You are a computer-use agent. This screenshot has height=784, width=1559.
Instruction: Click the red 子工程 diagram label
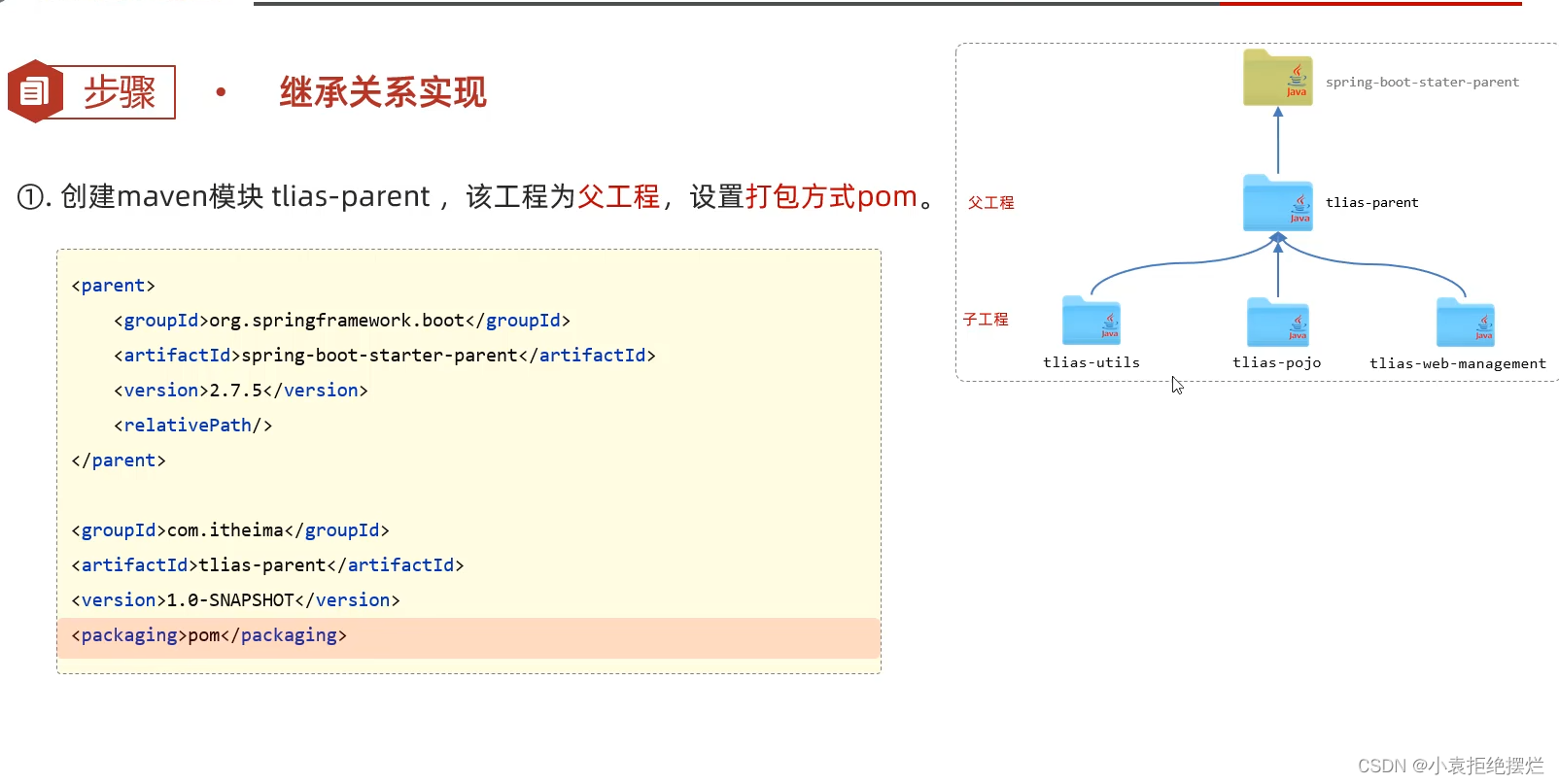pyautogui.click(x=986, y=319)
